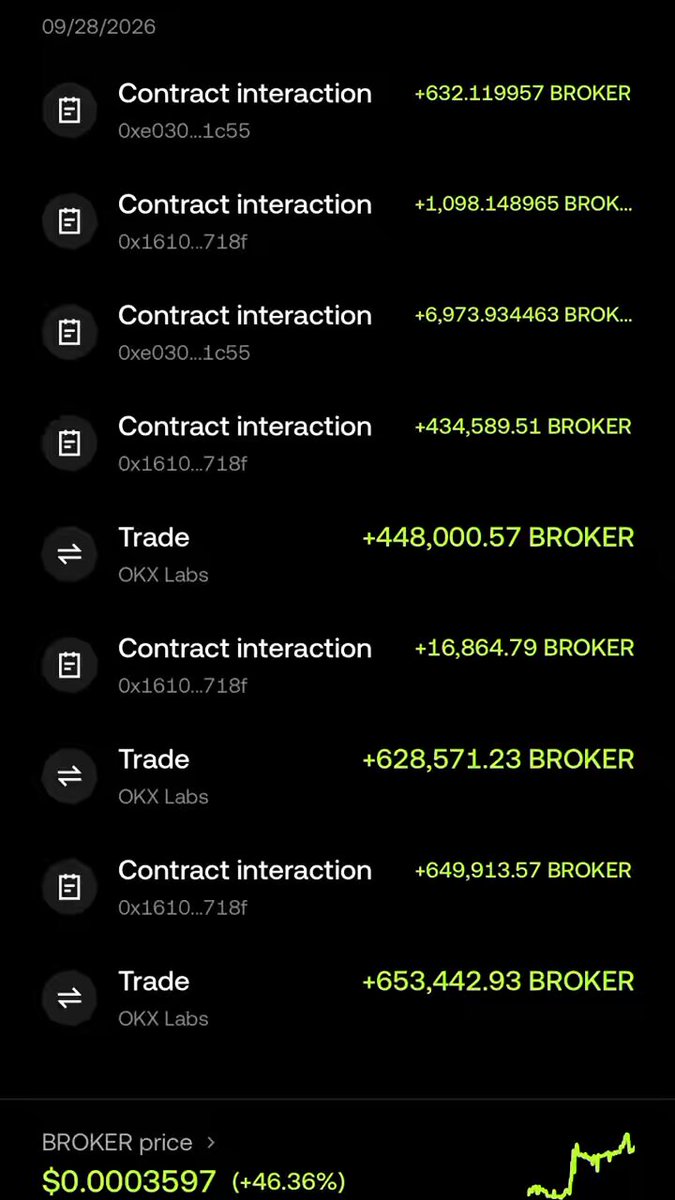The width and height of the screenshot is (675, 1200).
Task: Tap the $0.0003597 price value
Action: click(129, 1181)
